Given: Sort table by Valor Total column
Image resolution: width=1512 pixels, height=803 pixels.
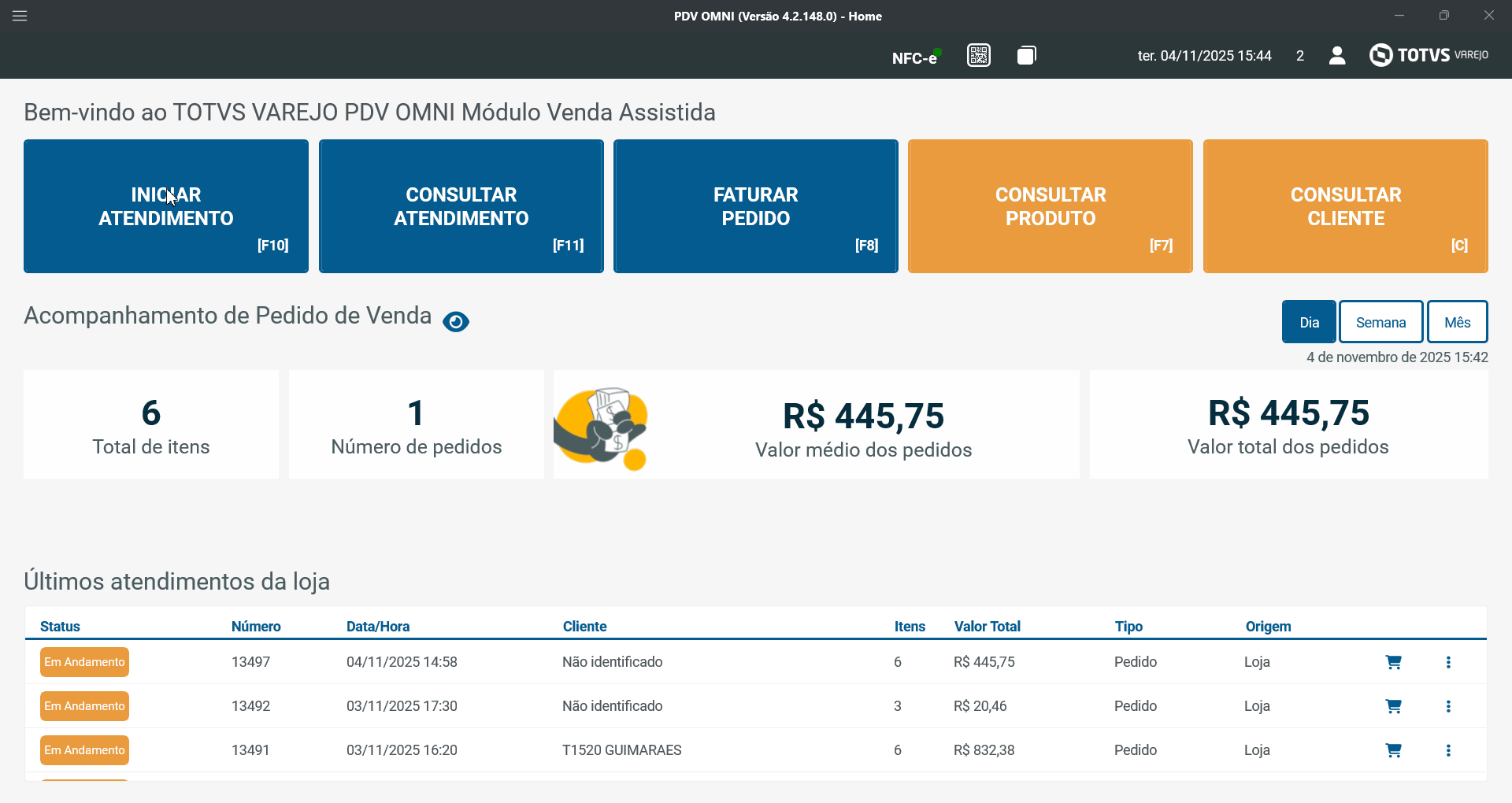Looking at the screenshot, I should coord(988,627).
